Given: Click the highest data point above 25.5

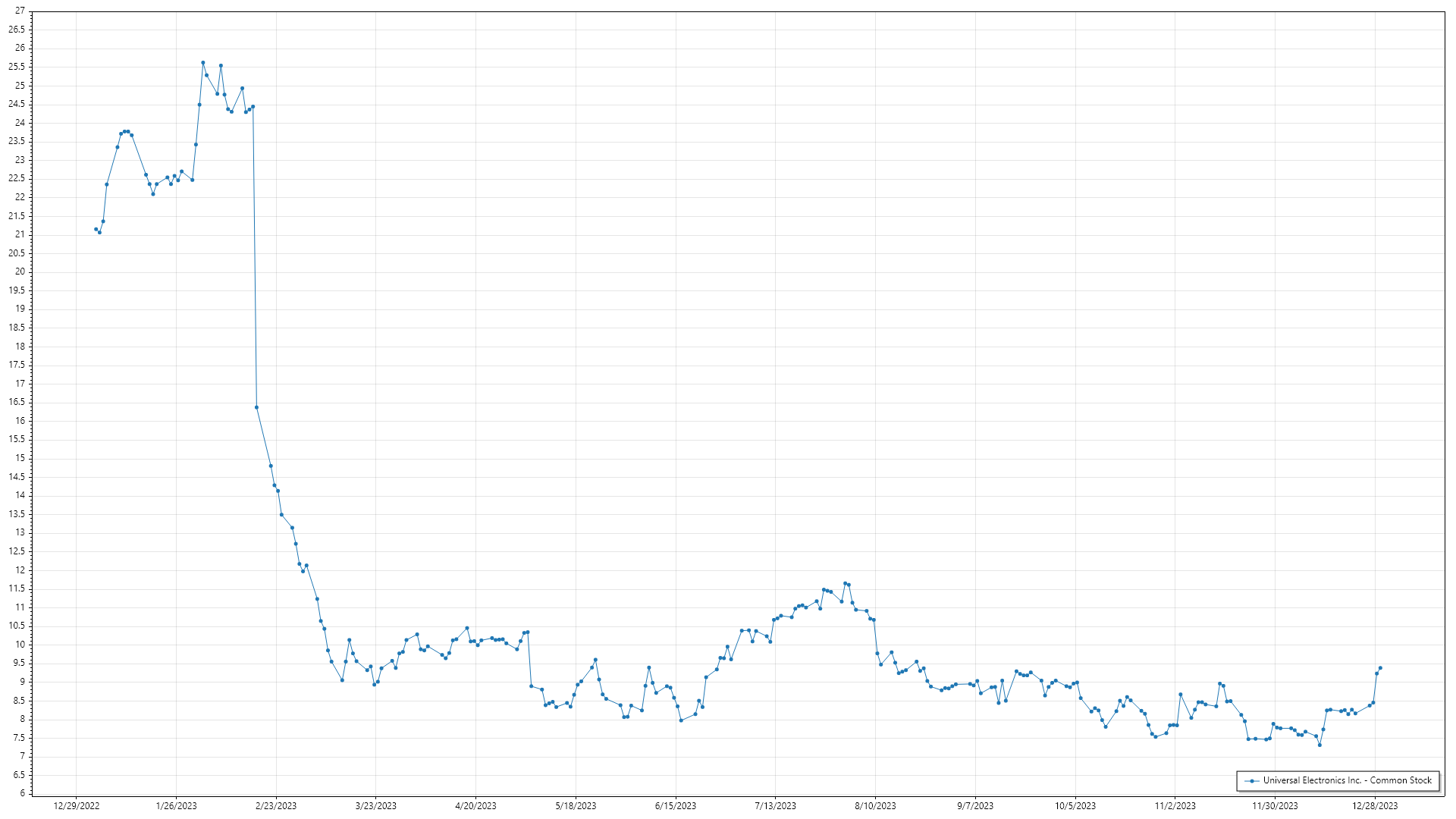Looking at the screenshot, I should pyautogui.click(x=202, y=63).
